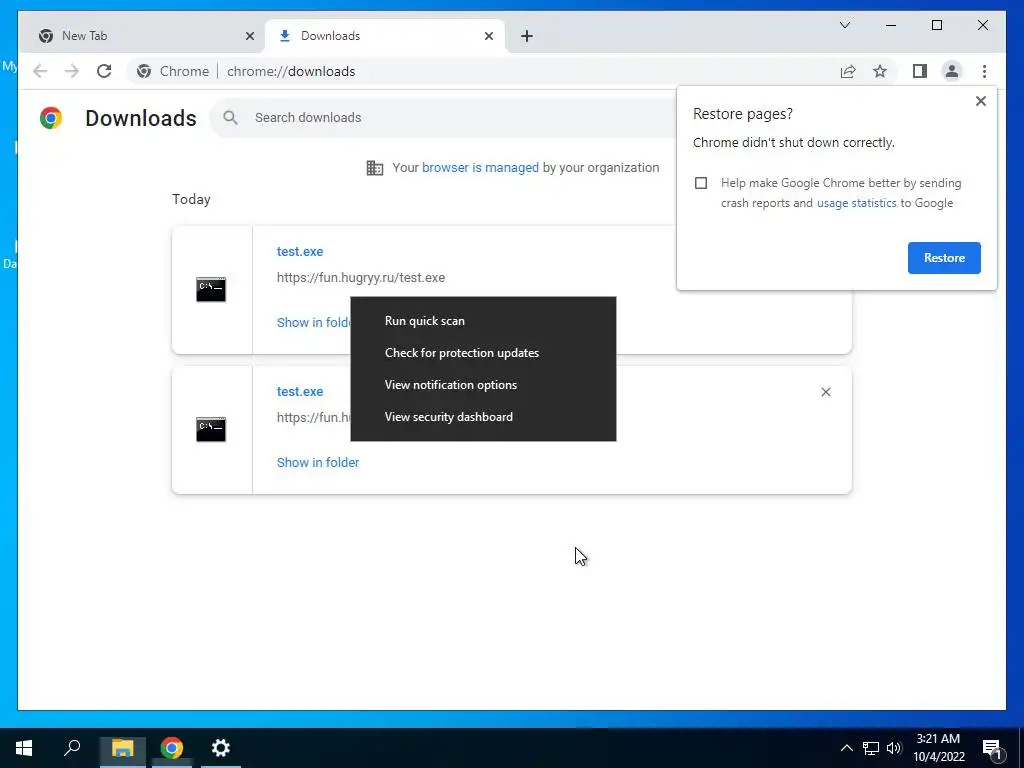Viewport: 1024px width, 768px height.
Task: Open the side panel icon
Action: point(920,71)
